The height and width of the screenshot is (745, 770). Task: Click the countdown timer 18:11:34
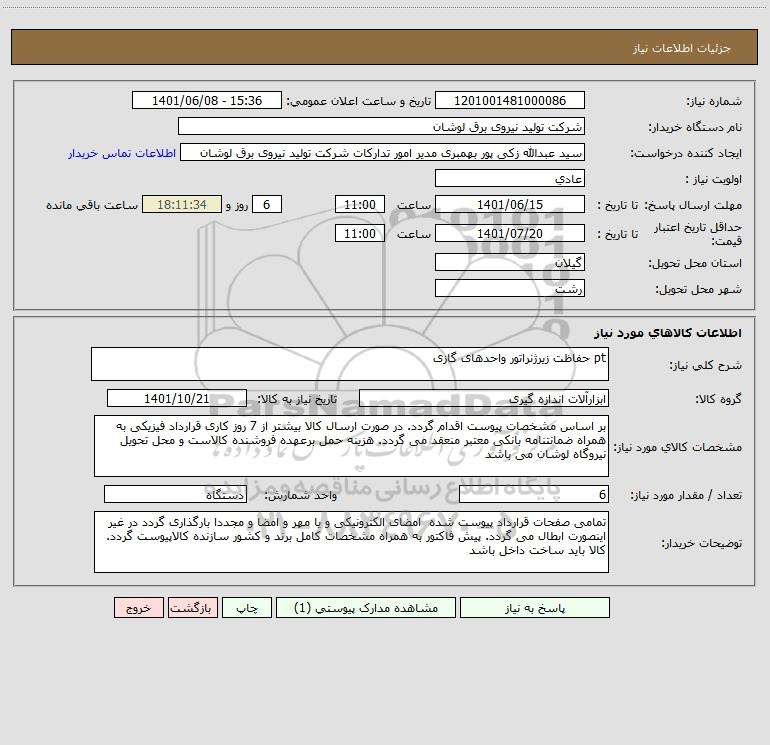click(x=182, y=204)
